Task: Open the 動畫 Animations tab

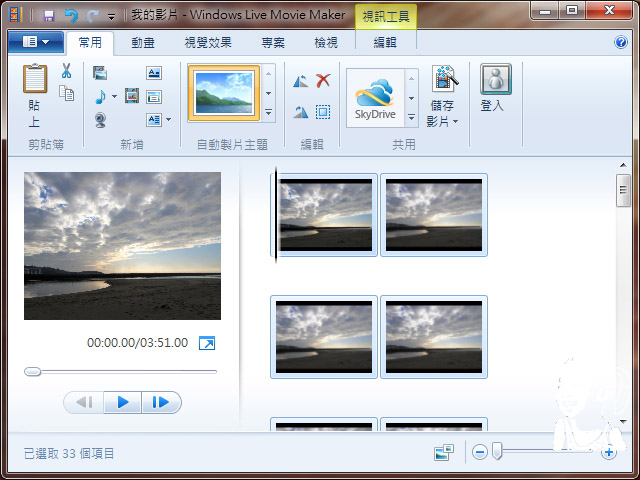Action: click(143, 42)
